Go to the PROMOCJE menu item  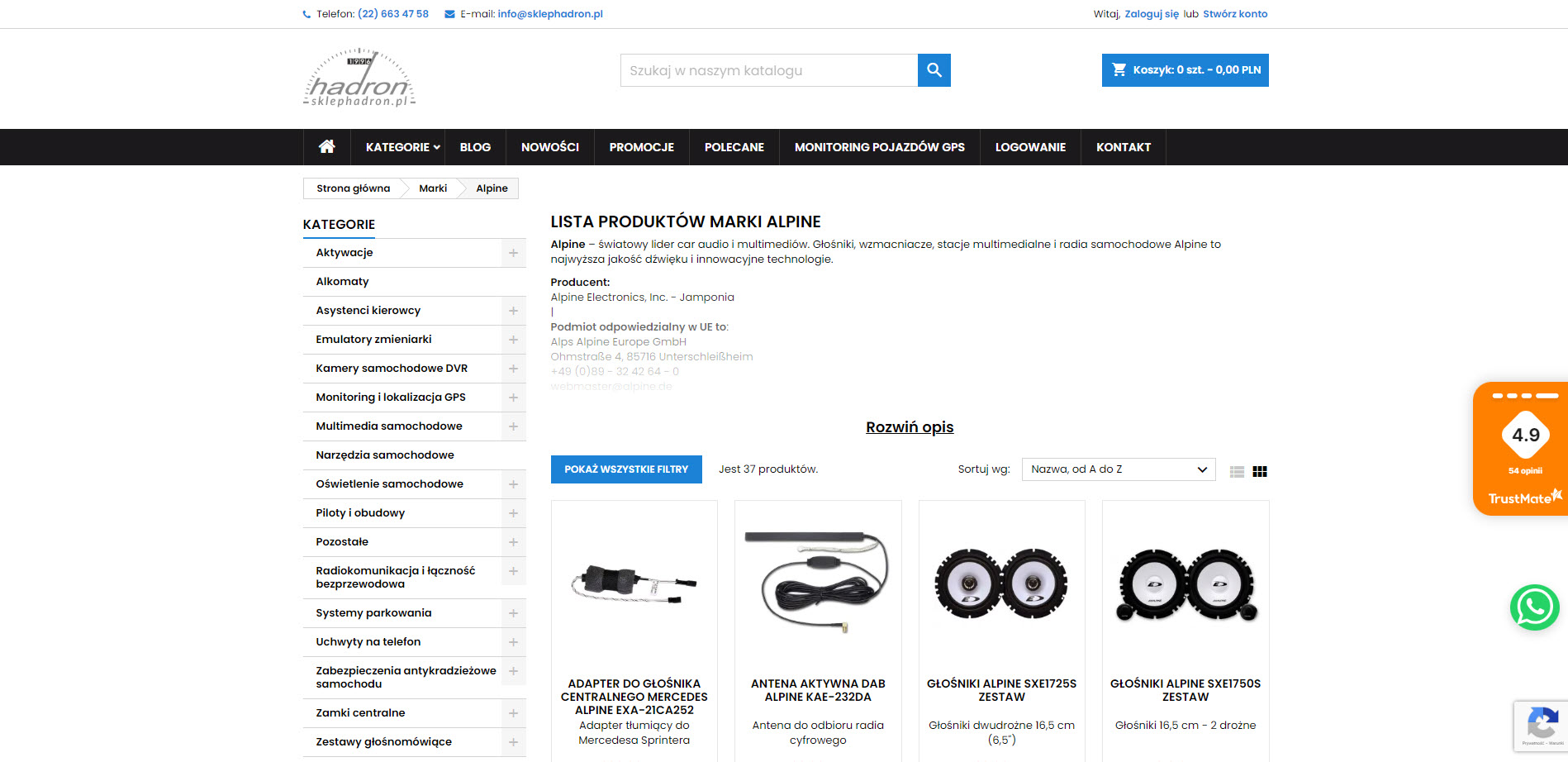point(641,147)
